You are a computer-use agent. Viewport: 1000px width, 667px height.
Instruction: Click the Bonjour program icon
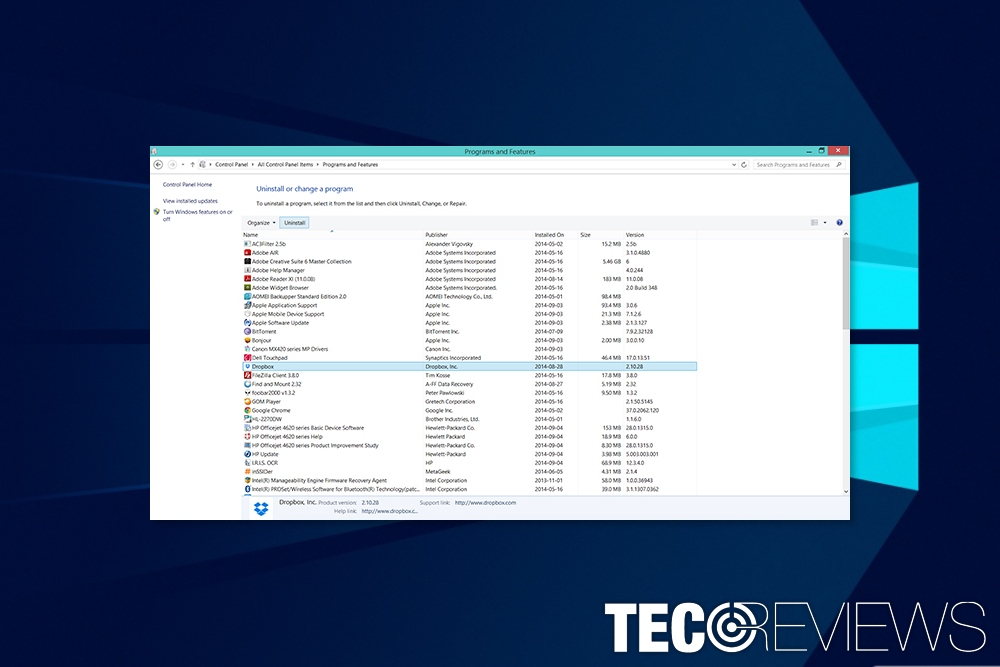247,341
